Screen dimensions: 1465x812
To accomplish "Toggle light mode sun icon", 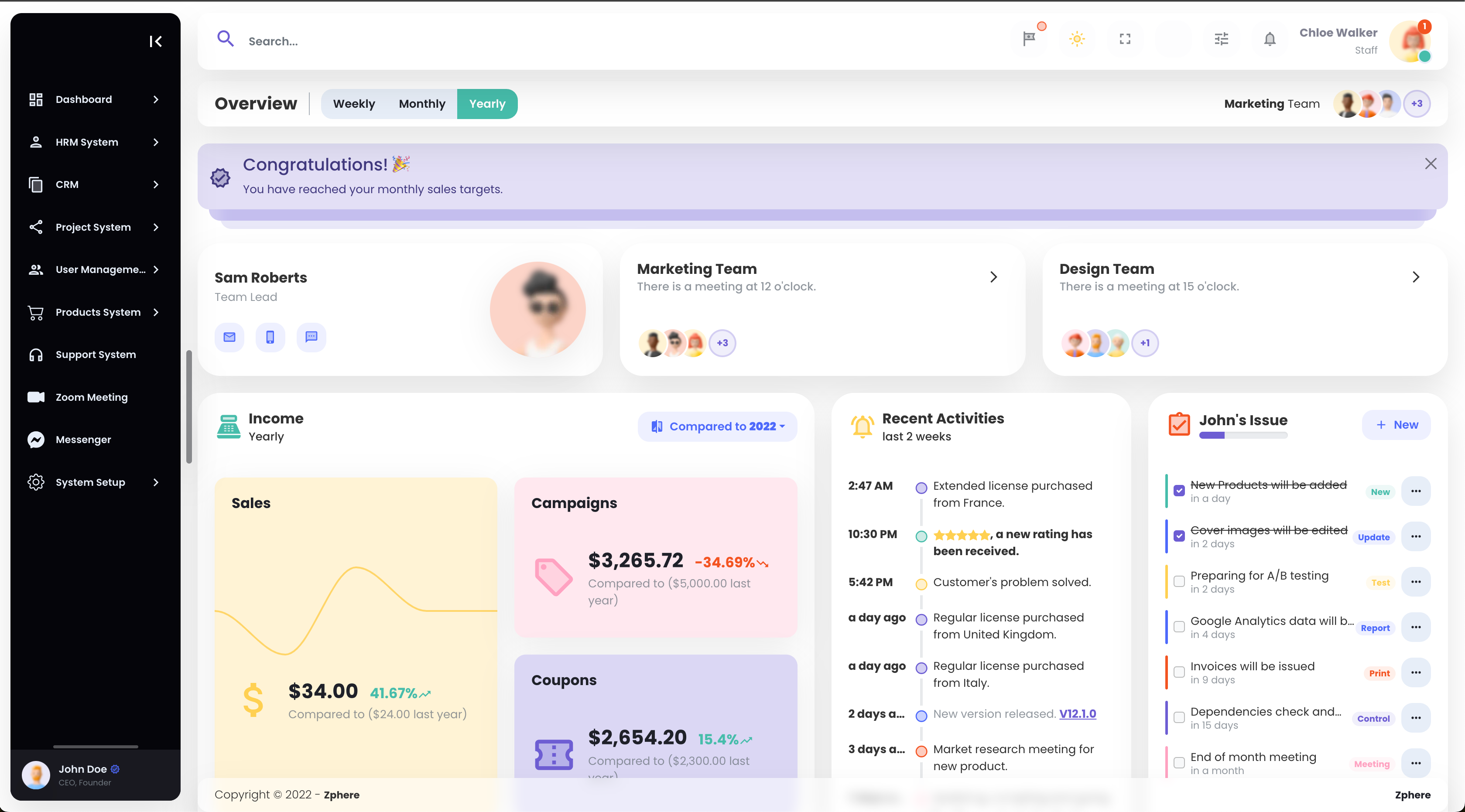I will [x=1077, y=39].
